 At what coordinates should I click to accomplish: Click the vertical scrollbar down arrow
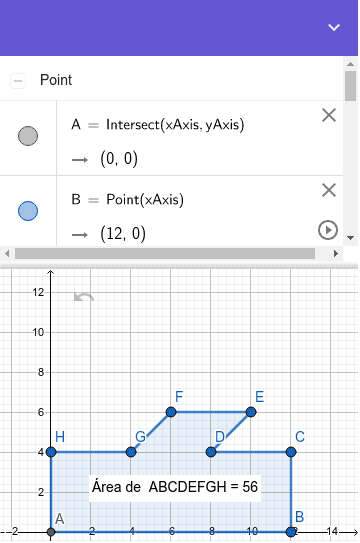point(350,238)
